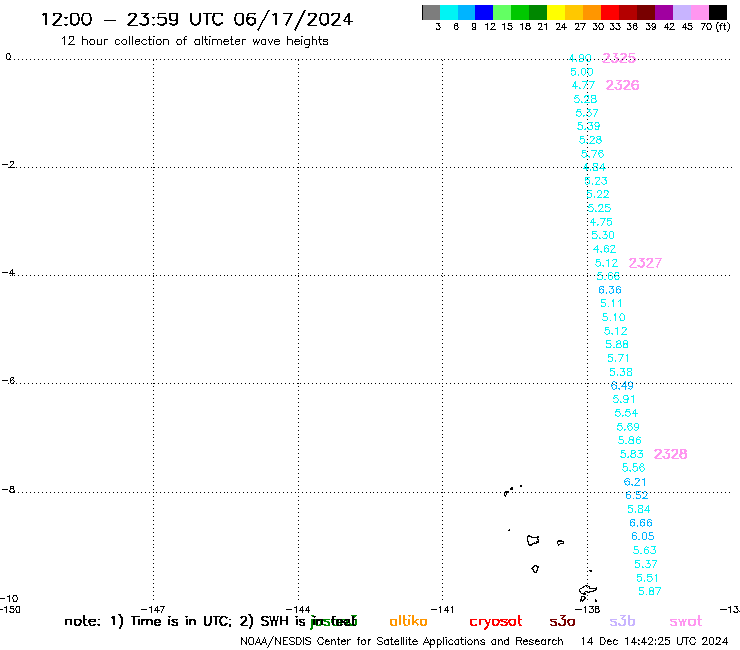Click the orange 30 ft legend swatch
Image resolution: width=740 pixels, height=650 pixels.
click(x=592, y=12)
